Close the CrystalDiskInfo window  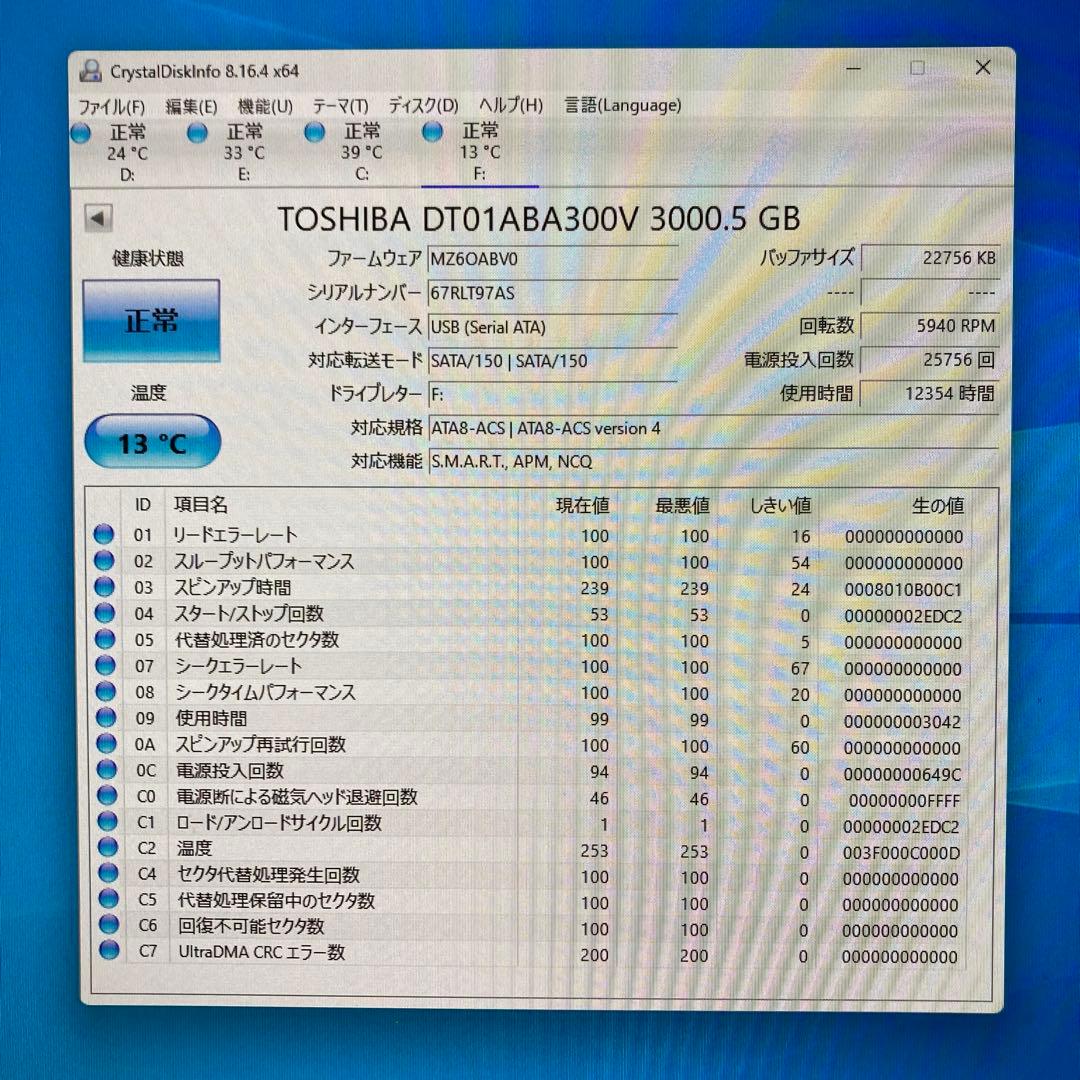point(983,67)
